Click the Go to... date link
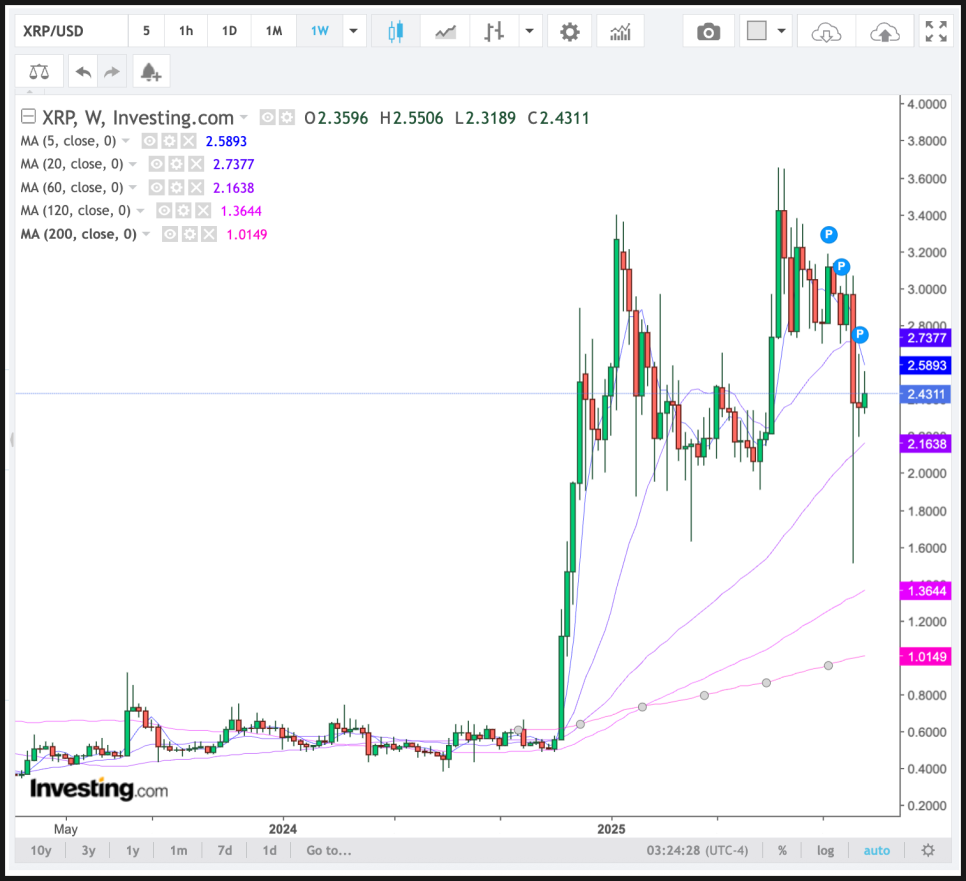 tap(329, 851)
